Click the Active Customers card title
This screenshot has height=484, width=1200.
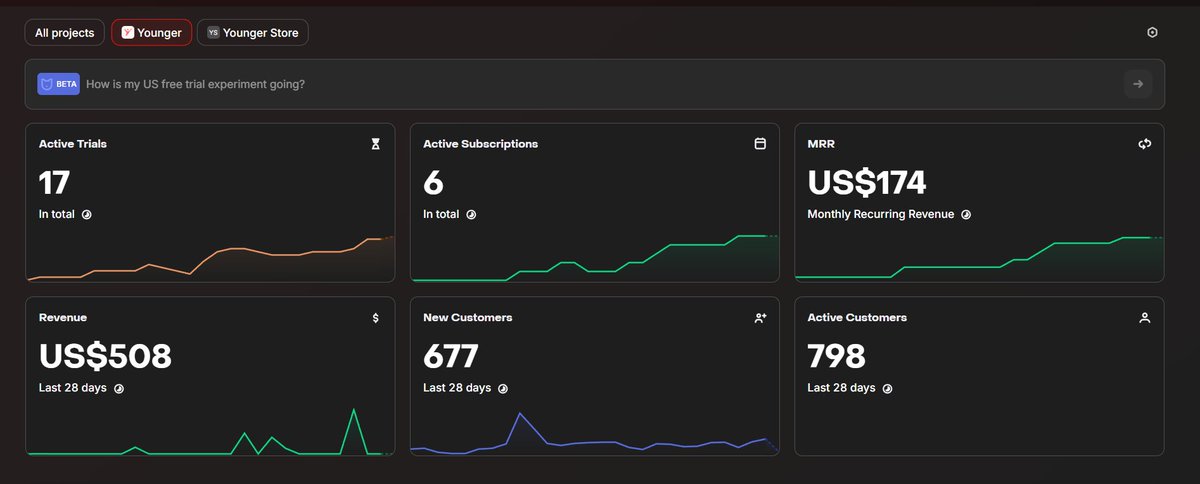pos(857,318)
